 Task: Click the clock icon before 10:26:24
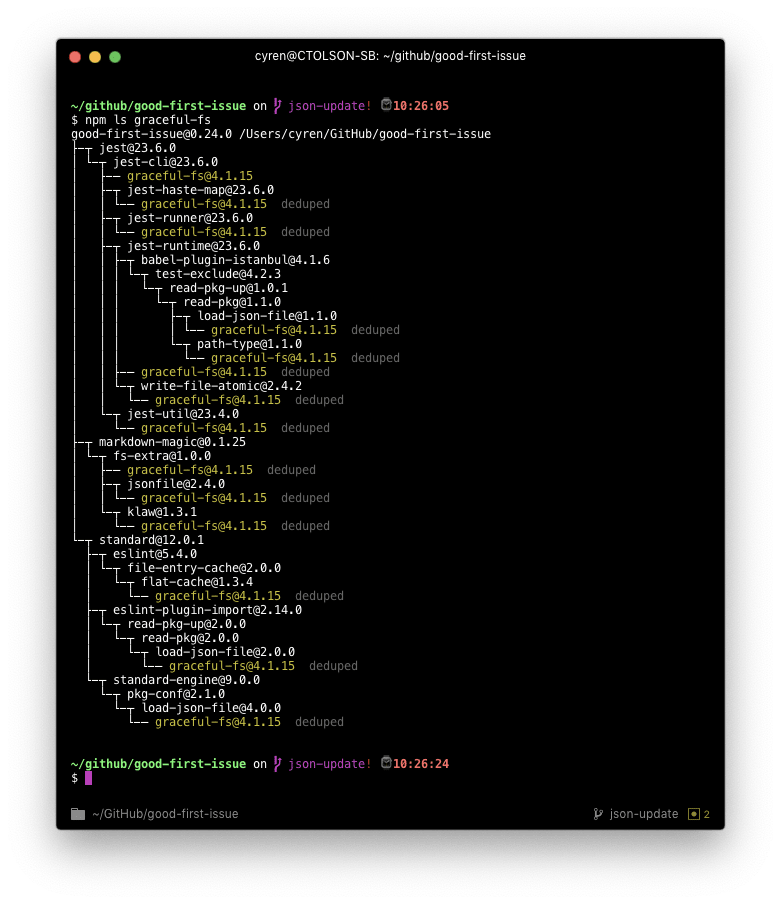pos(386,762)
